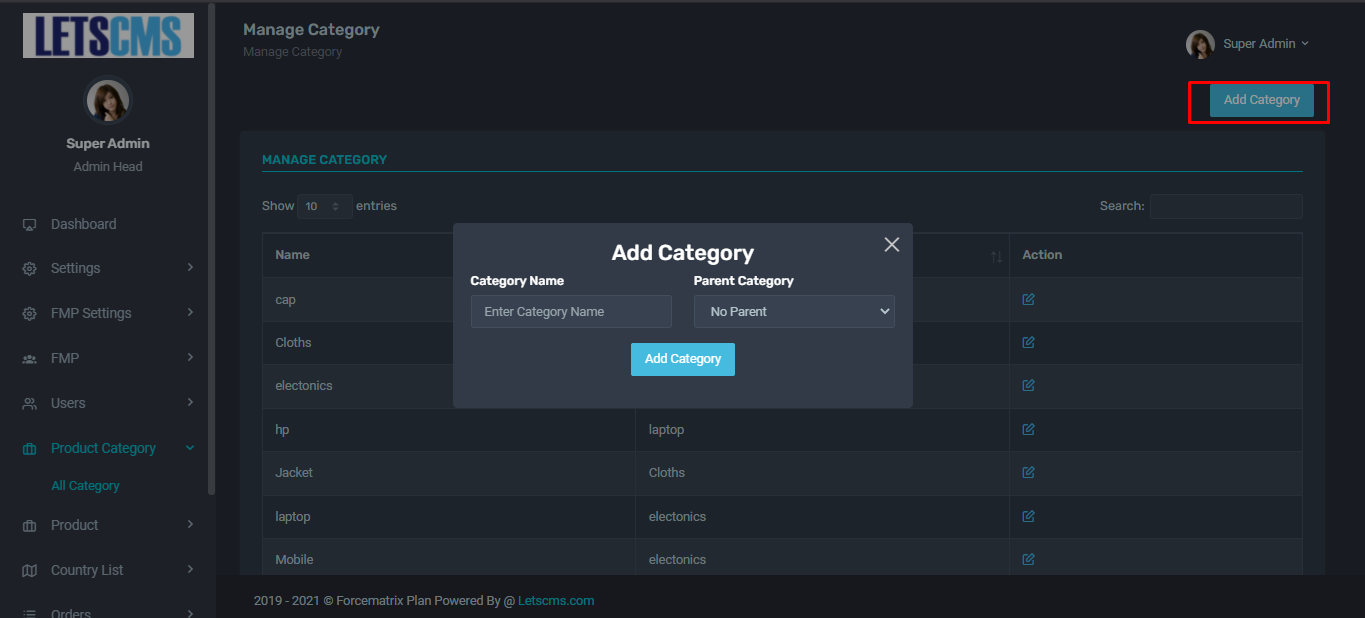The height and width of the screenshot is (618, 1365).
Task: Click the Users icon in sidebar
Action: click(30, 404)
